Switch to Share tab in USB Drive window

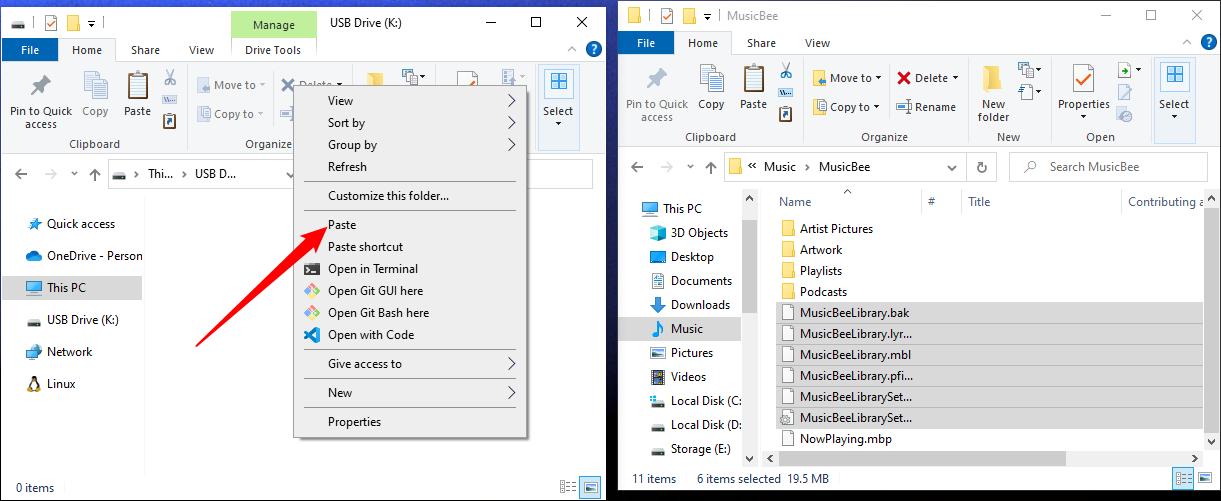145,50
